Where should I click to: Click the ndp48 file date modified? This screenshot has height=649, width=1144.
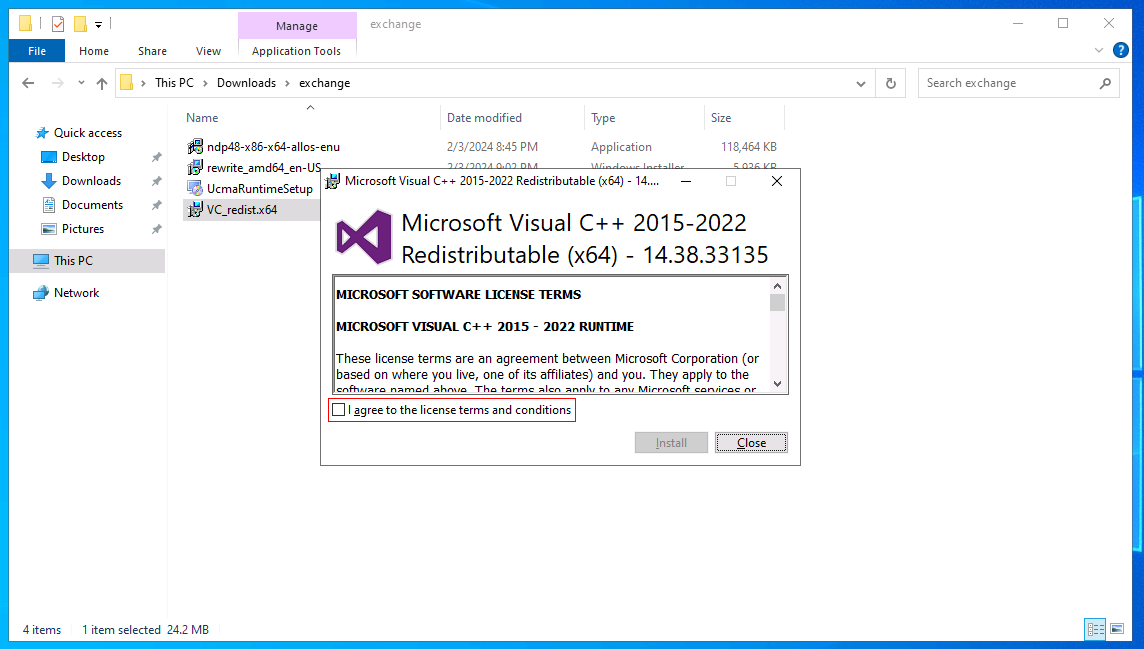(x=492, y=147)
